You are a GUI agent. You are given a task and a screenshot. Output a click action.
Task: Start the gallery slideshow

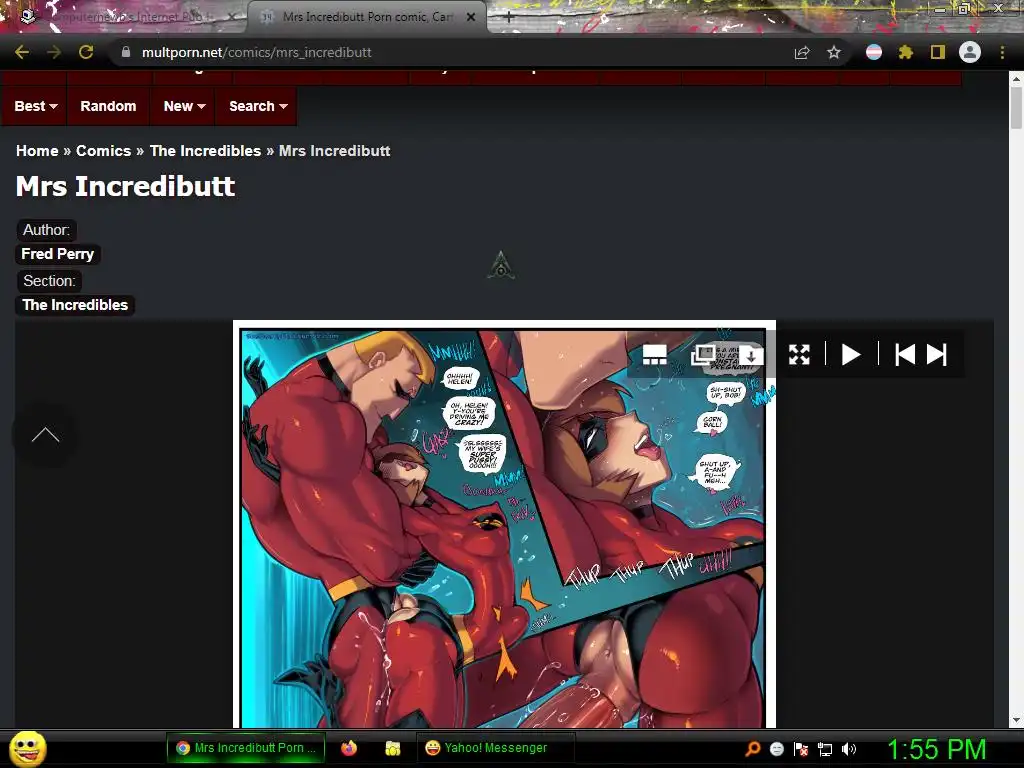tap(850, 355)
